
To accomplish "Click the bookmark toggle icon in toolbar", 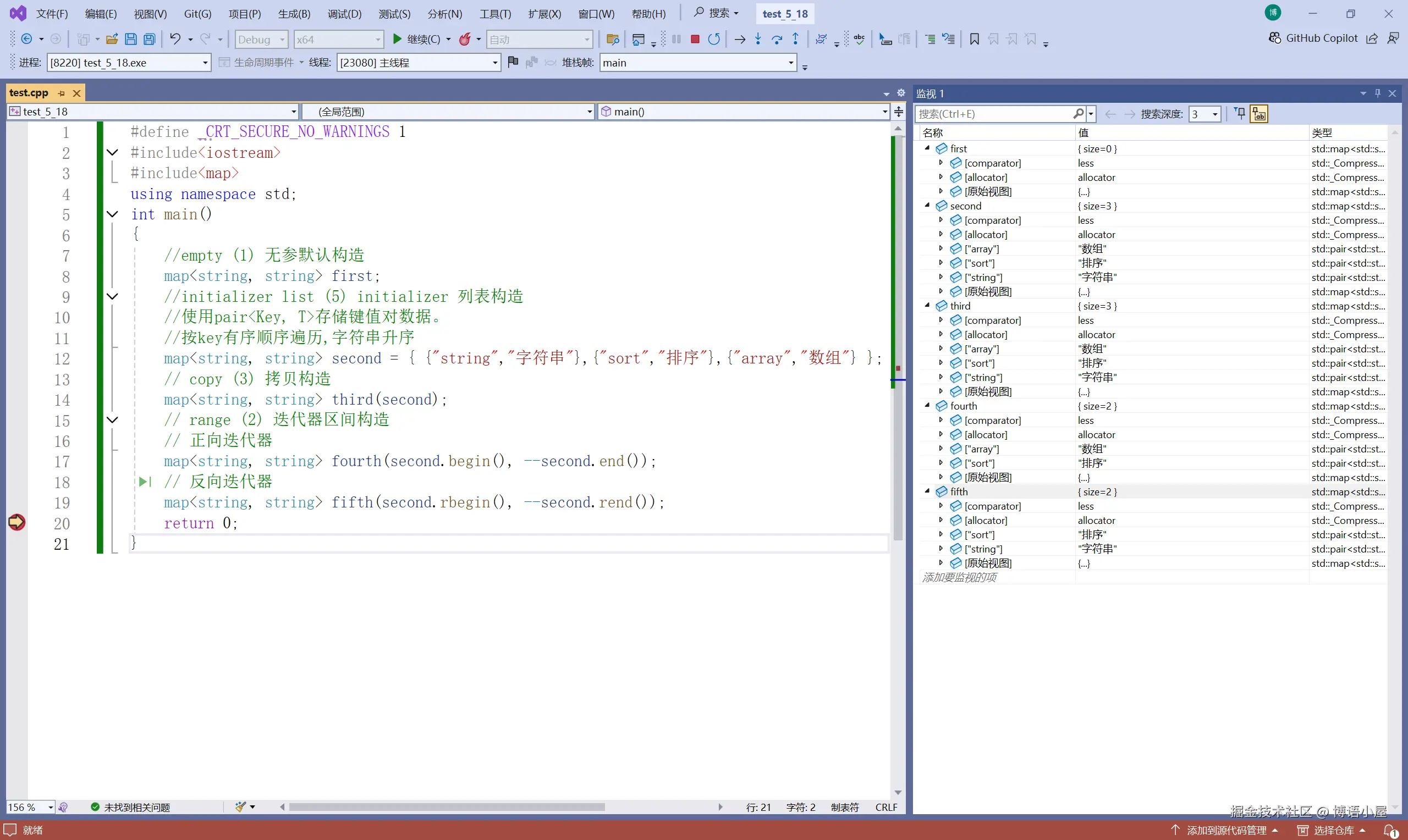I will [975, 39].
